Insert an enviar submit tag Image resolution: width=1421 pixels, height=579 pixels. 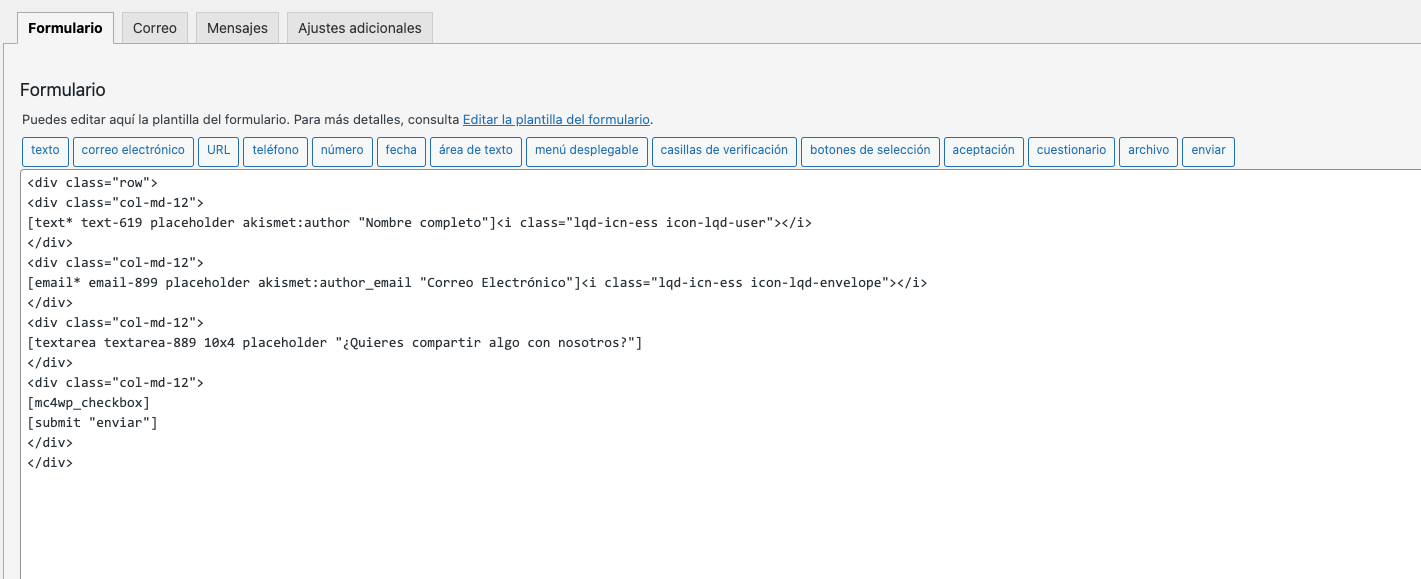tap(1208, 151)
